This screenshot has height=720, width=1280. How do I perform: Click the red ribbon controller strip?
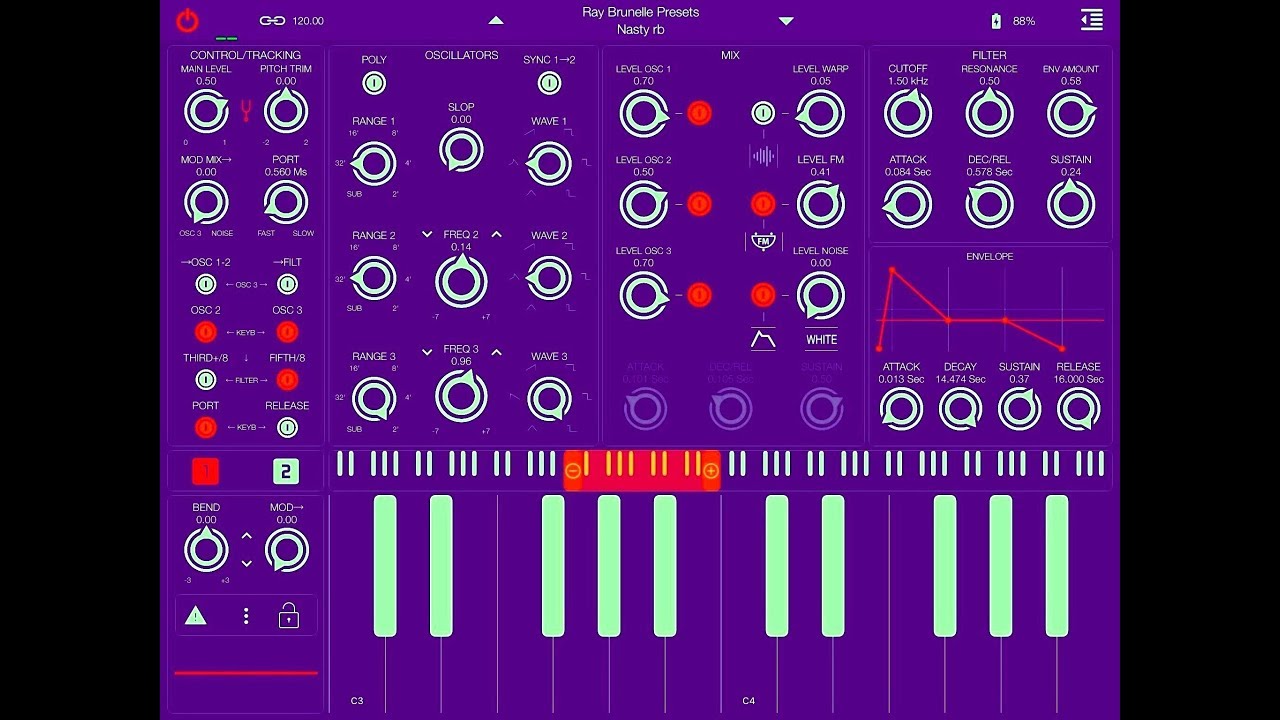[x=246, y=673]
